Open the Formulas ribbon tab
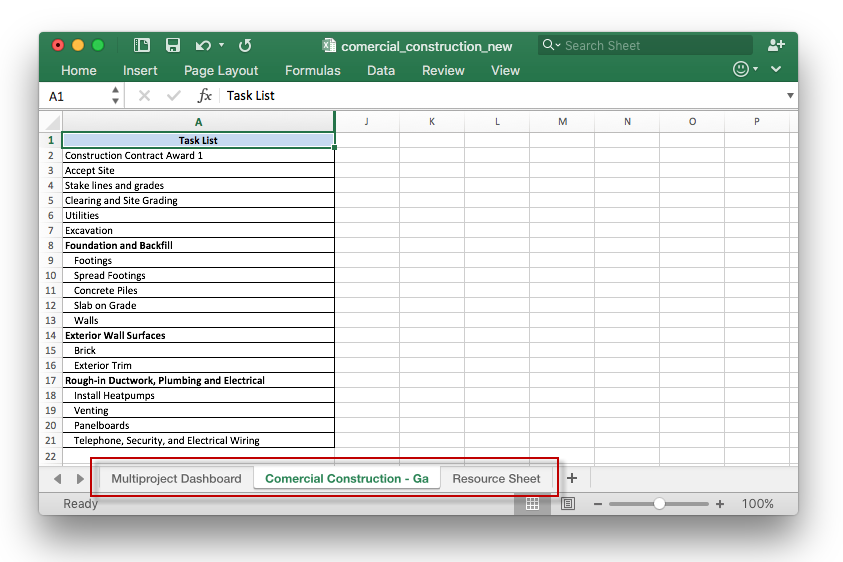The width and height of the screenshot is (843, 562). (x=312, y=71)
